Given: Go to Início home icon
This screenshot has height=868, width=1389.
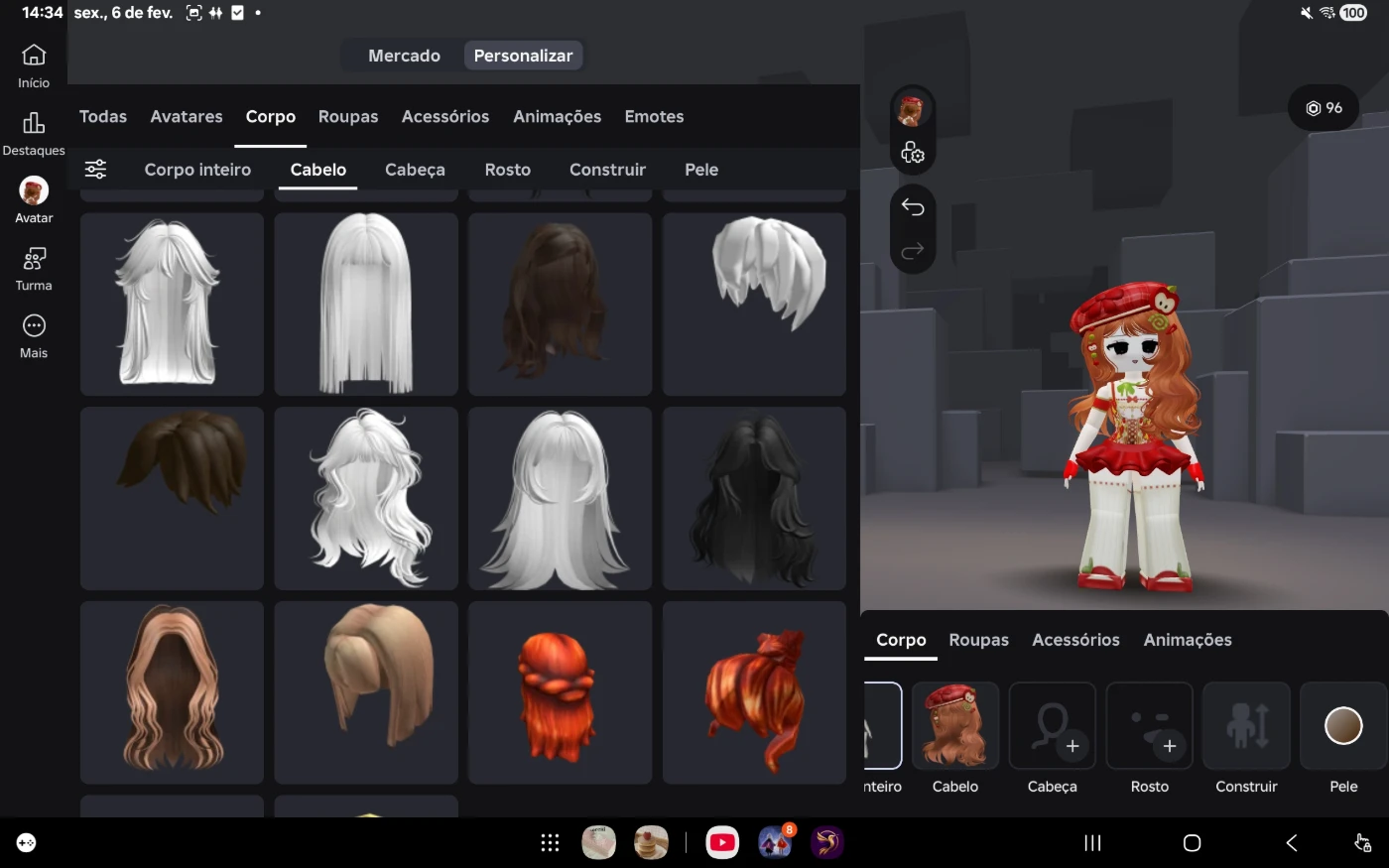Looking at the screenshot, I should [34, 65].
